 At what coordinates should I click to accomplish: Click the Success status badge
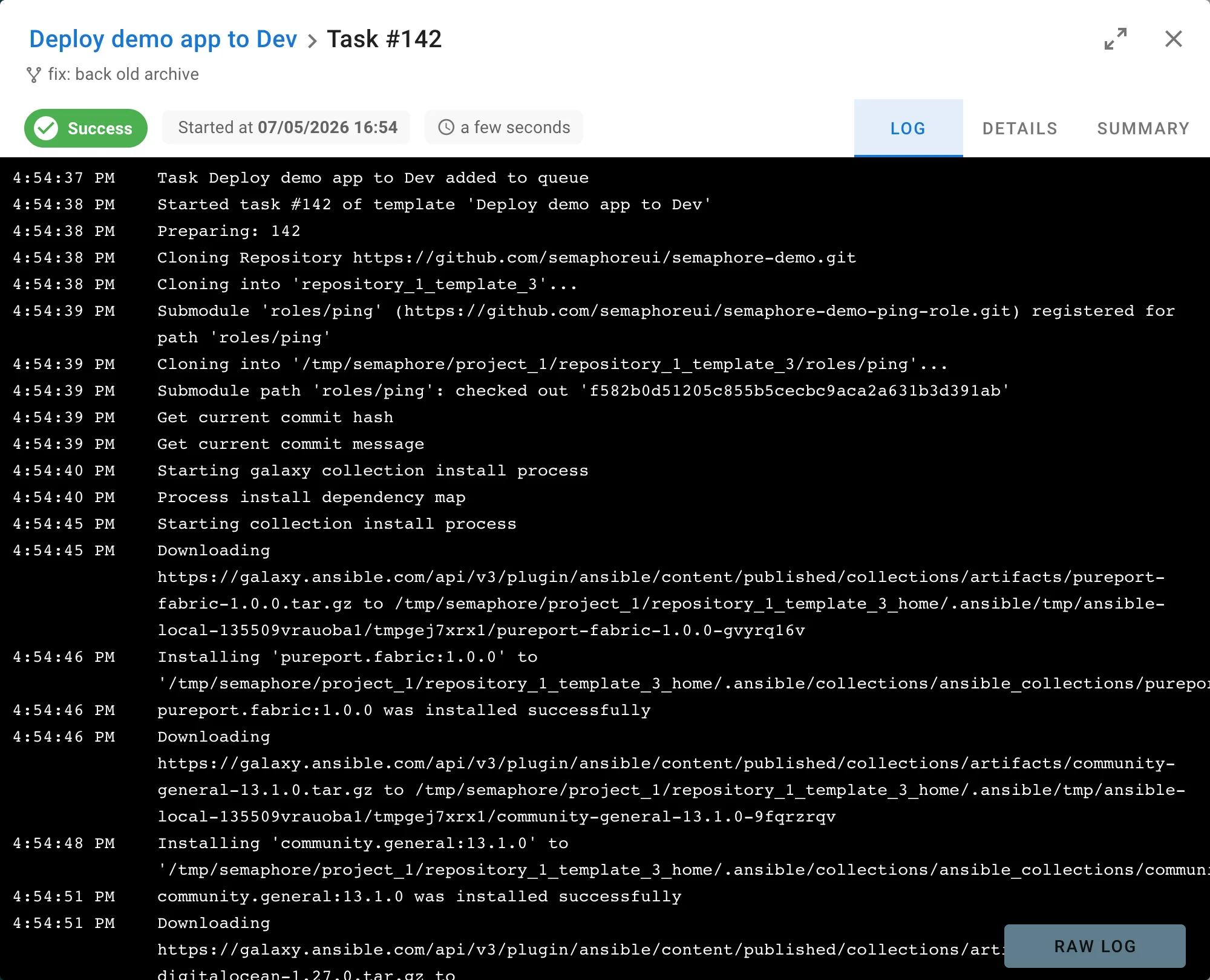86,128
